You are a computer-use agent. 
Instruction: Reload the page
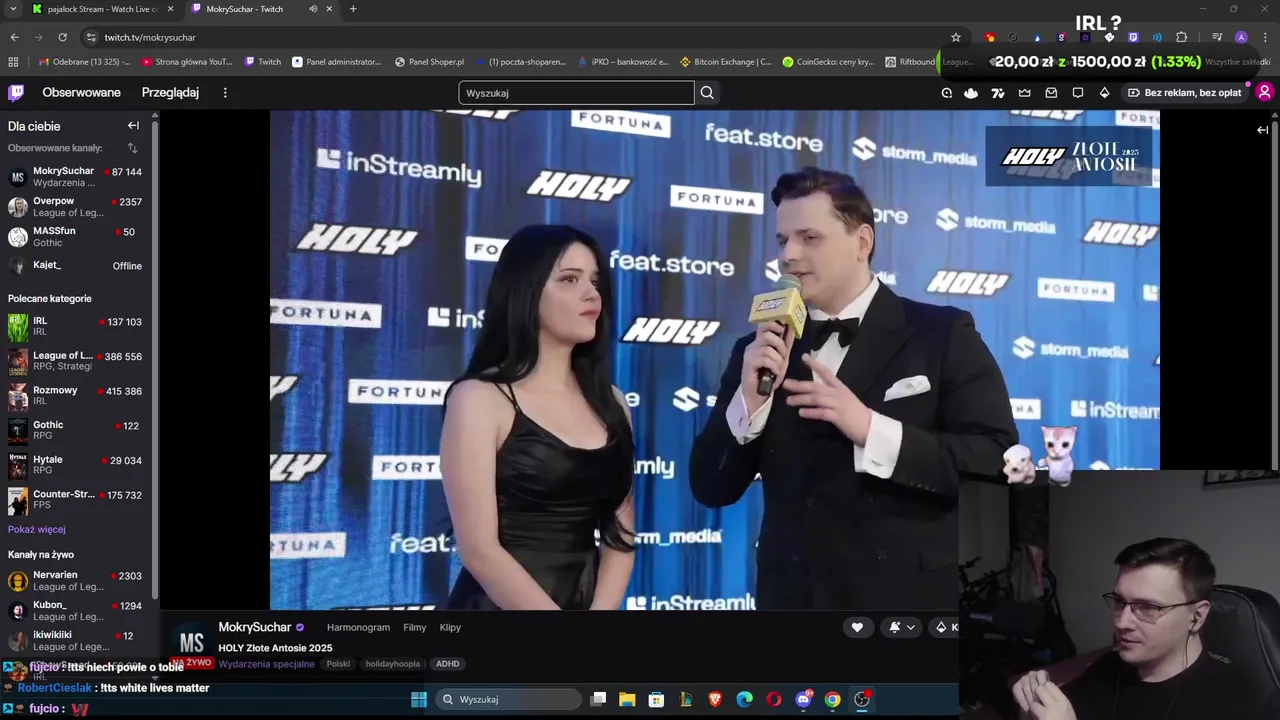point(62,37)
